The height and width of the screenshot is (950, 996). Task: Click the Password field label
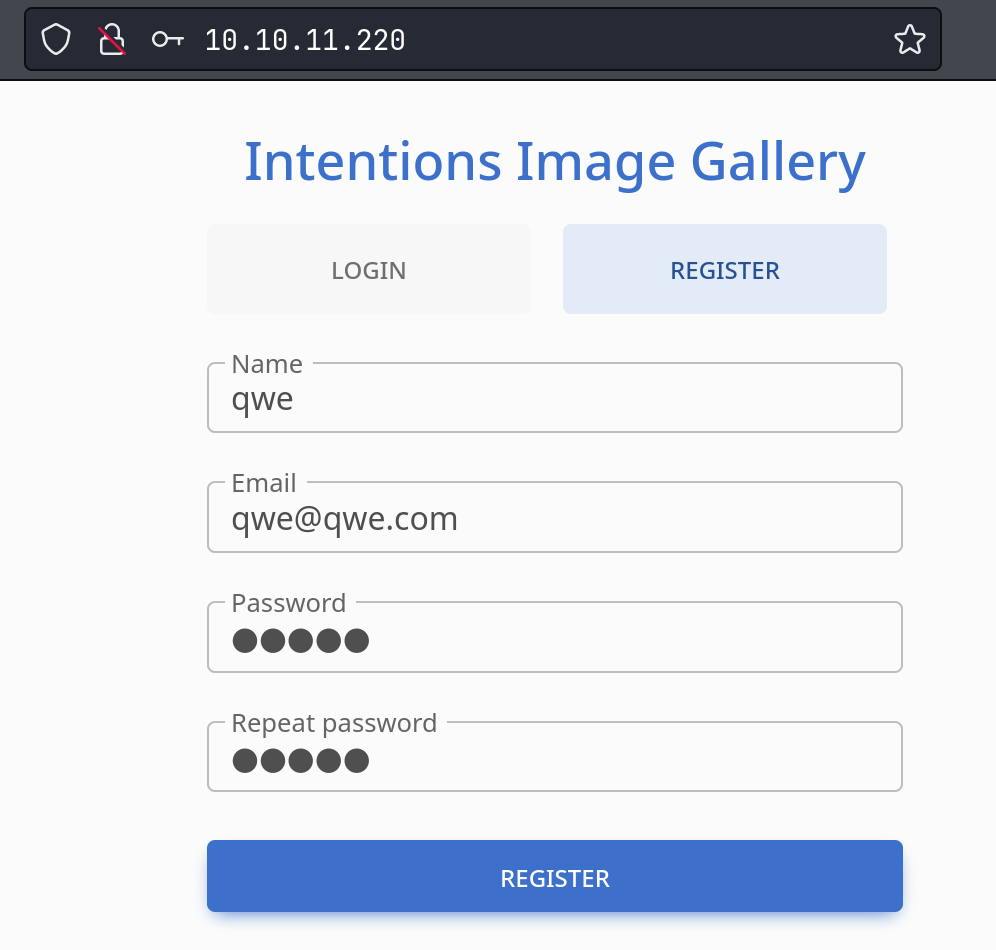coord(289,603)
